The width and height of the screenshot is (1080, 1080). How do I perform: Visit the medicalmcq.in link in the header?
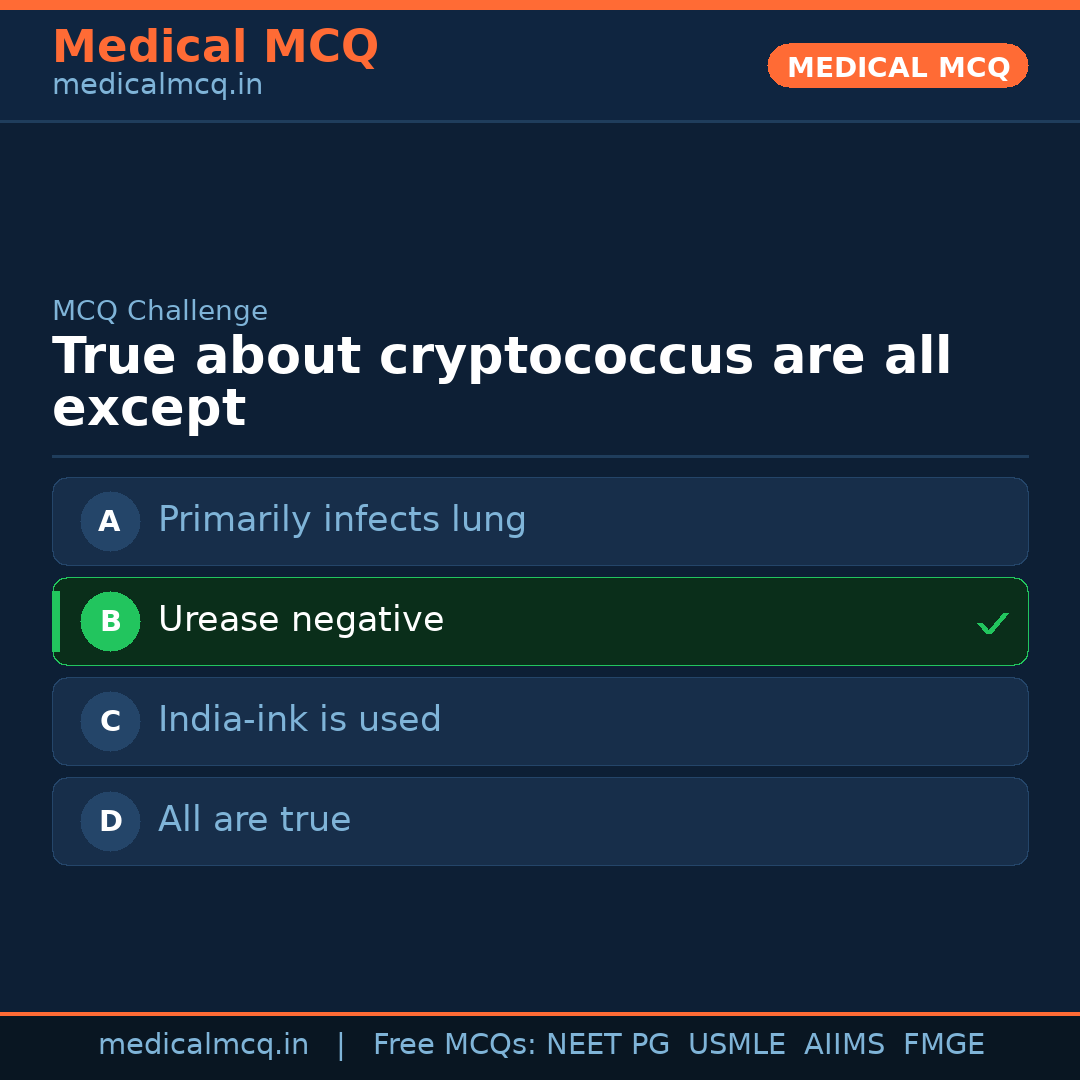point(157,85)
